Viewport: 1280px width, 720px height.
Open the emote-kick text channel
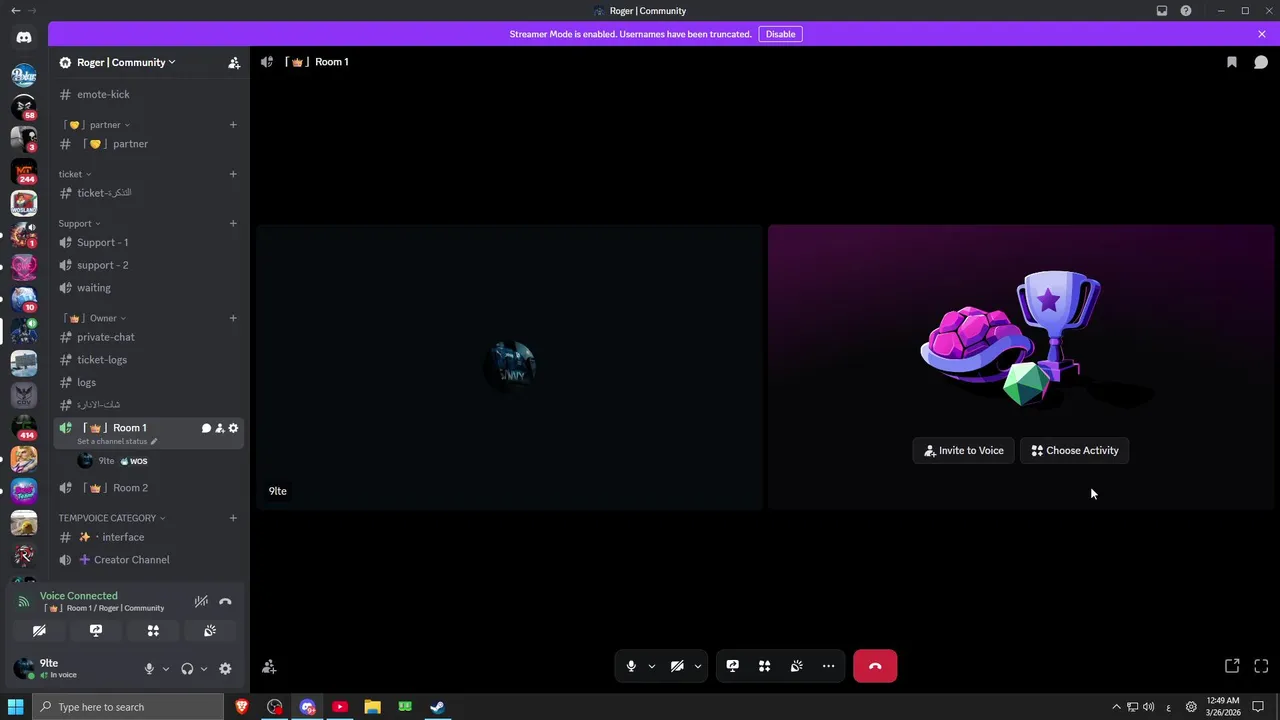coord(148,94)
